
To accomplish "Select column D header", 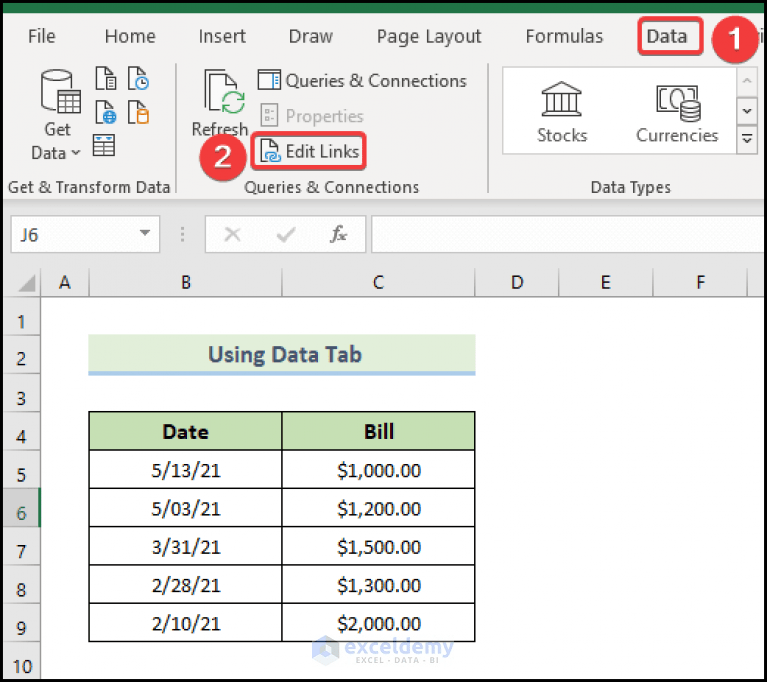I will click(x=517, y=282).
